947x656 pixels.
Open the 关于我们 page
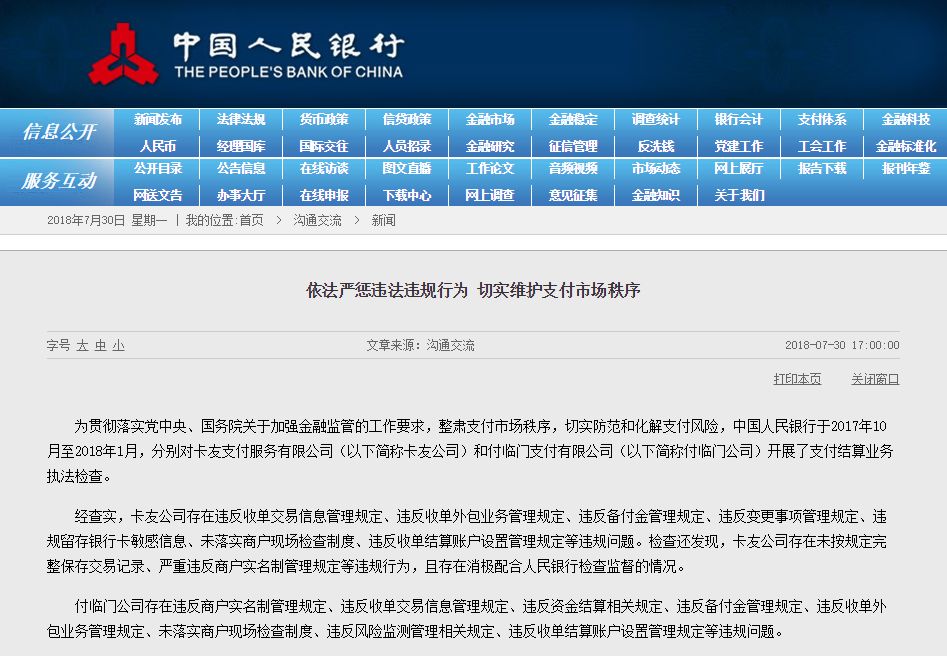pyautogui.click(x=739, y=196)
